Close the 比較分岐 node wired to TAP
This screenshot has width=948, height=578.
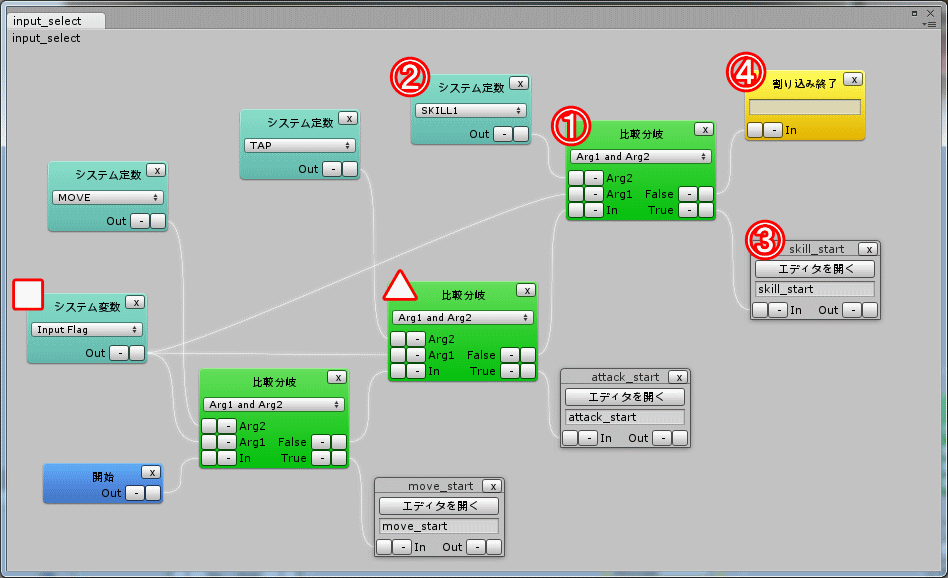(x=527, y=290)
